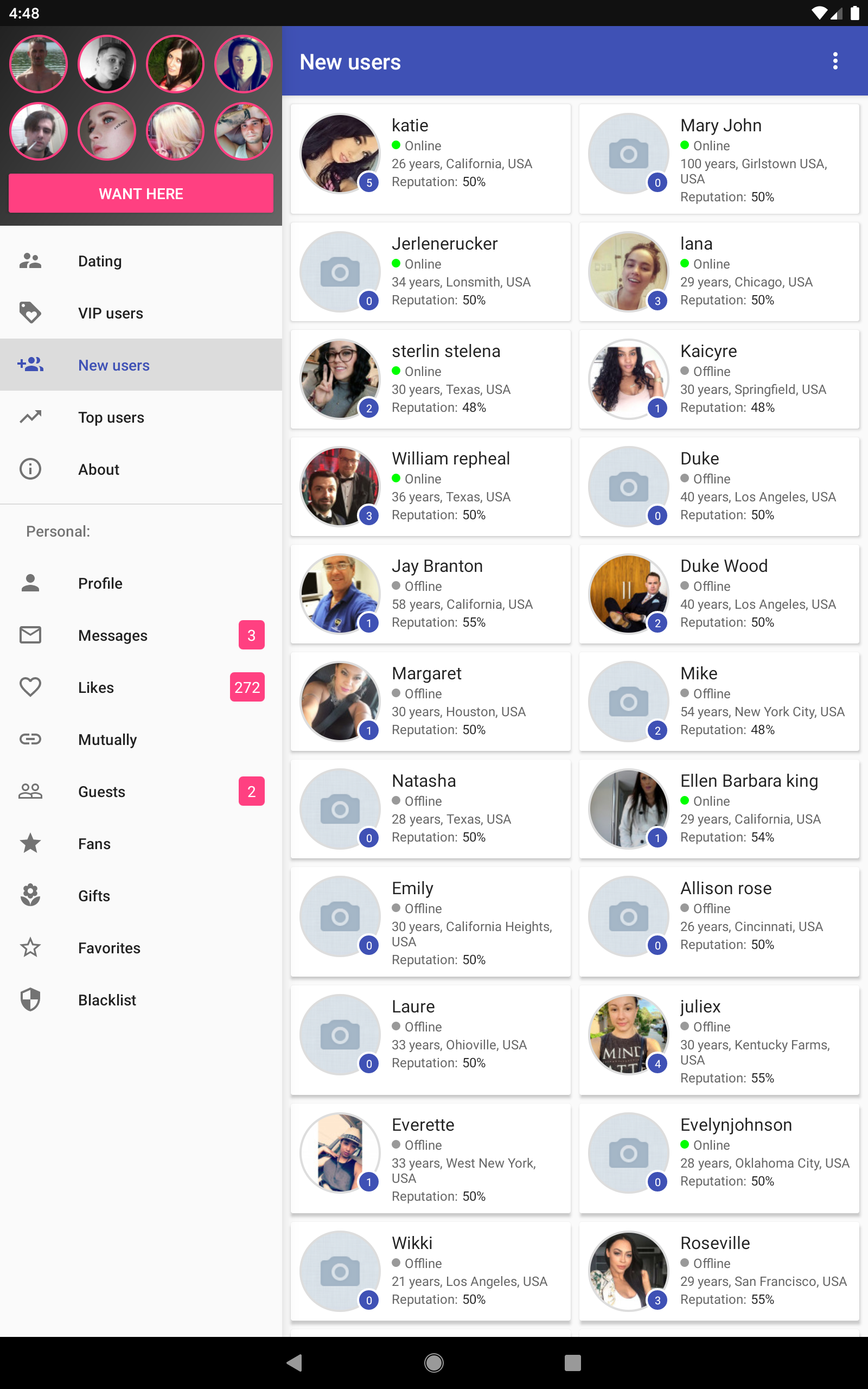The width and height of the screenshot is (868, 1389).
Task: Click the Messages envelope icon
Action: [x=30, y=635]
